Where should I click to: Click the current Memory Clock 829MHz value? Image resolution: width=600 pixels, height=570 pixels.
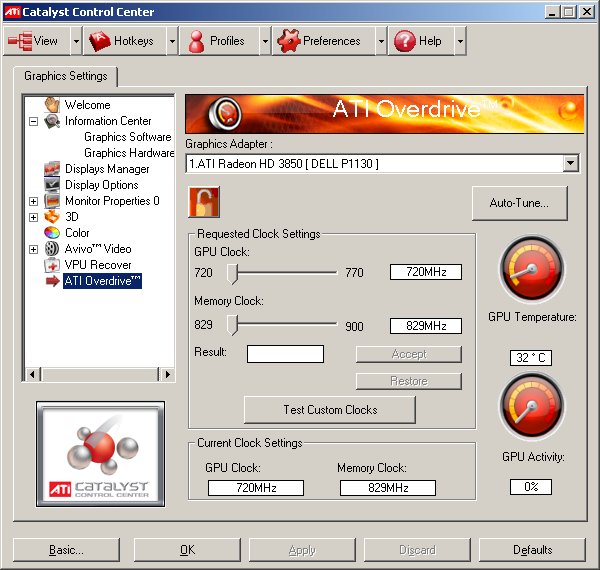(388, 488)
